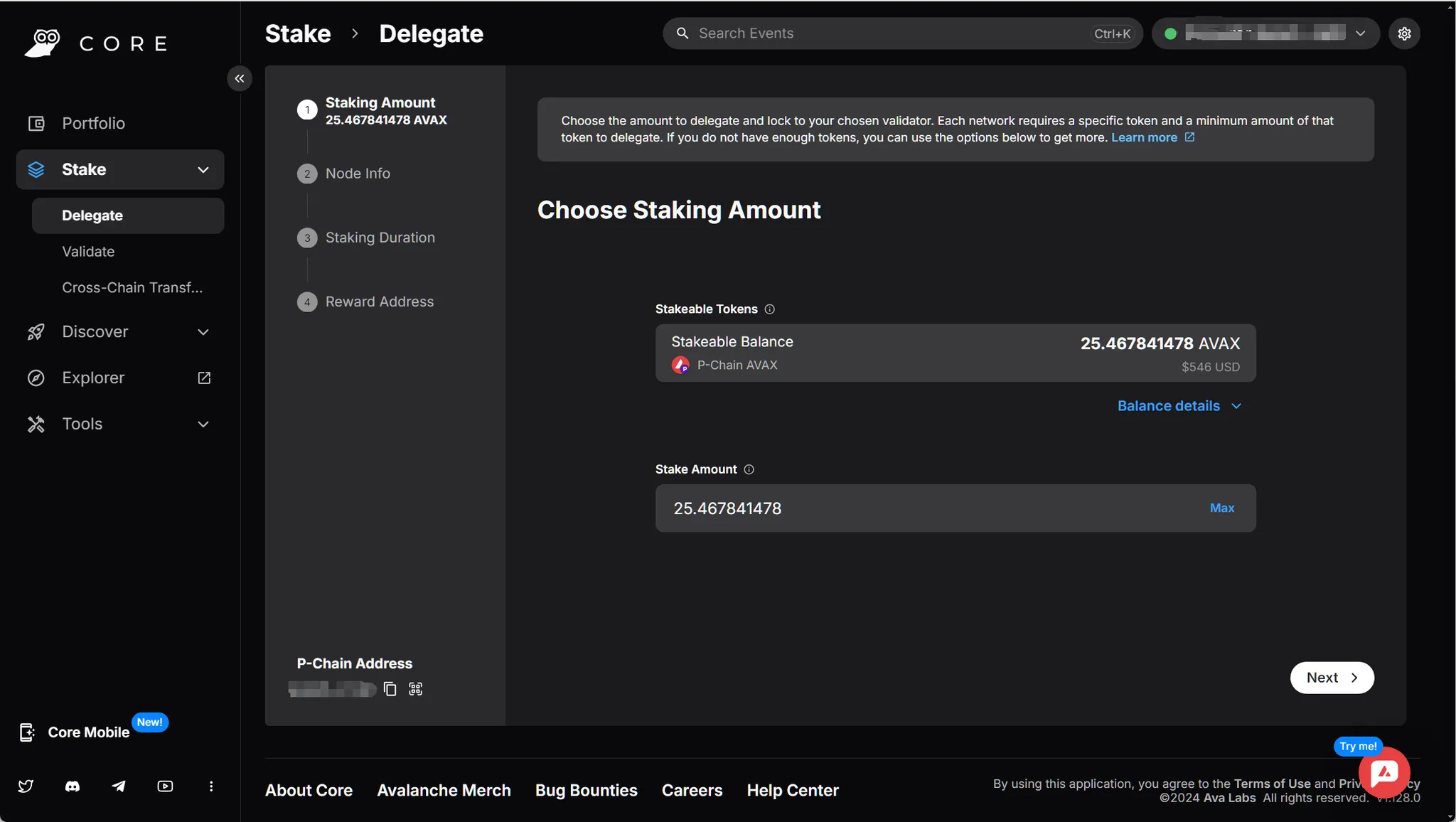Switch to the Validate section
Screen dimensions: 1456x822
[88, 251]
